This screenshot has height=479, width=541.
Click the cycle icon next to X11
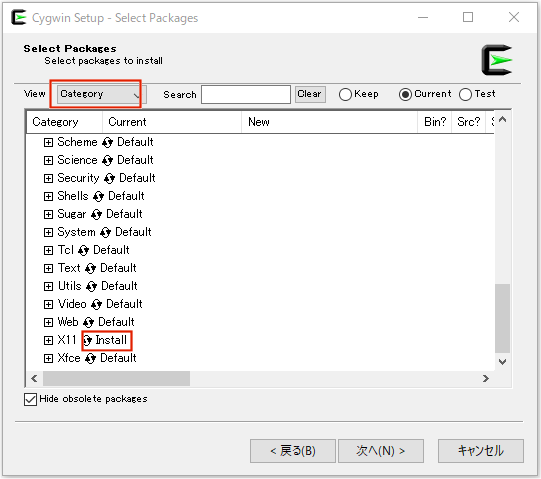88,340
